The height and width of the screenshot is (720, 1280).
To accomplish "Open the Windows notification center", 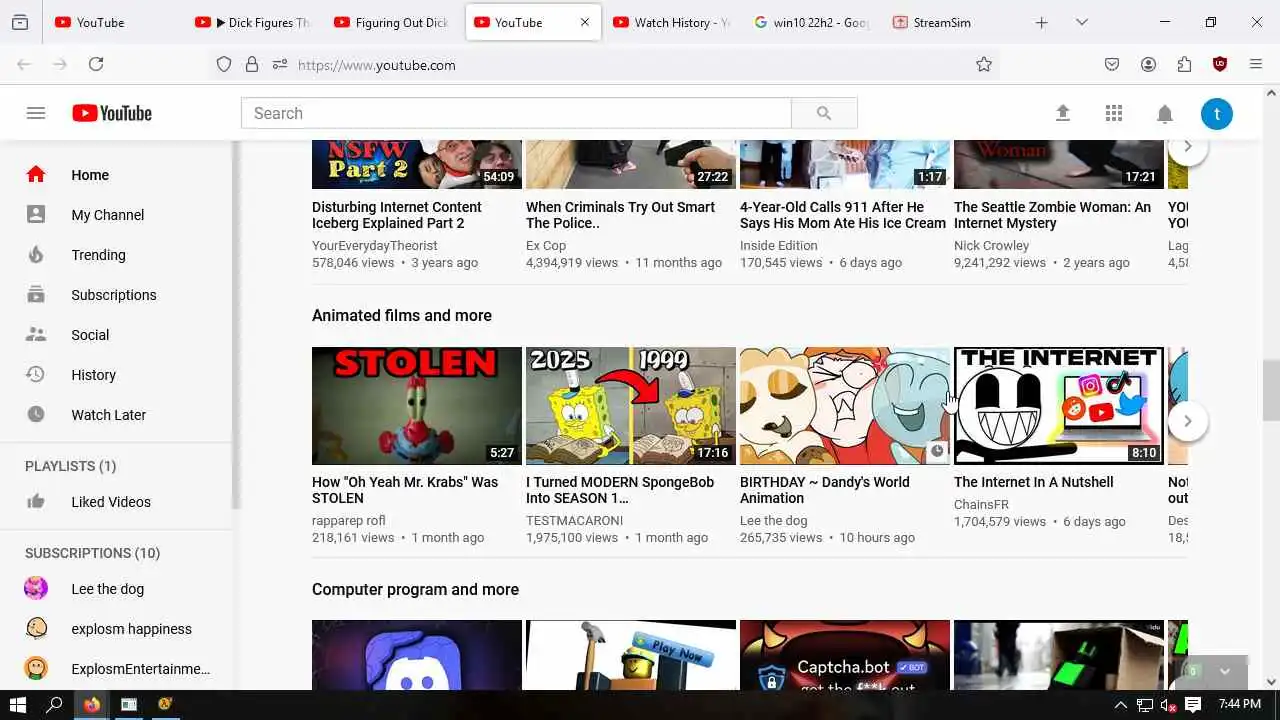I will pos(1193,705).
